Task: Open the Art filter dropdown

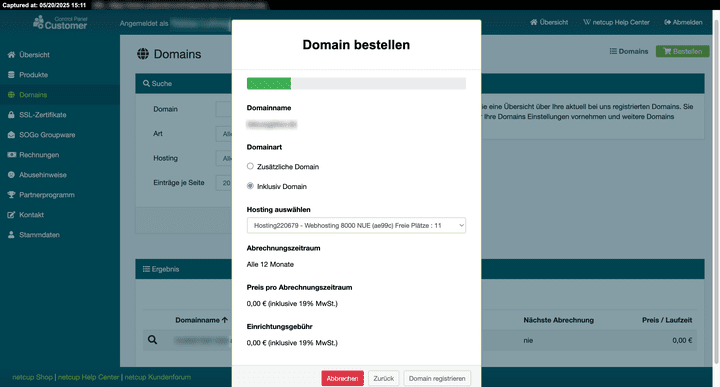Action: [x=224, y=134]
